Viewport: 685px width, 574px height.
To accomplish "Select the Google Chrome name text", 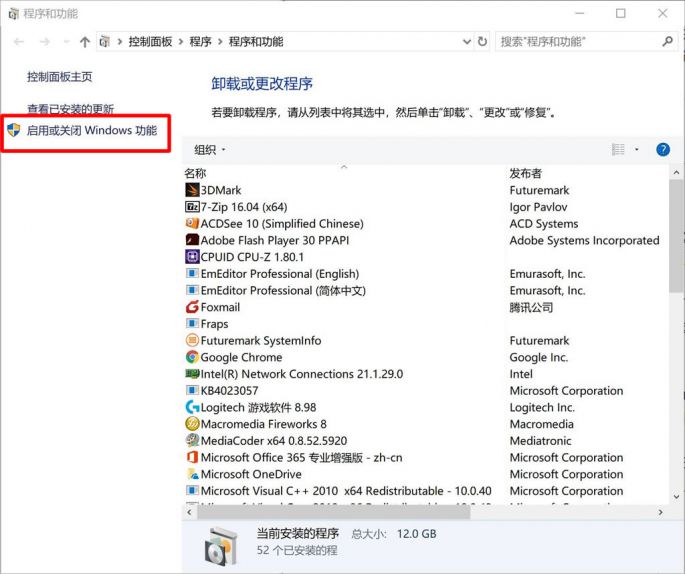I will (241, 357).
